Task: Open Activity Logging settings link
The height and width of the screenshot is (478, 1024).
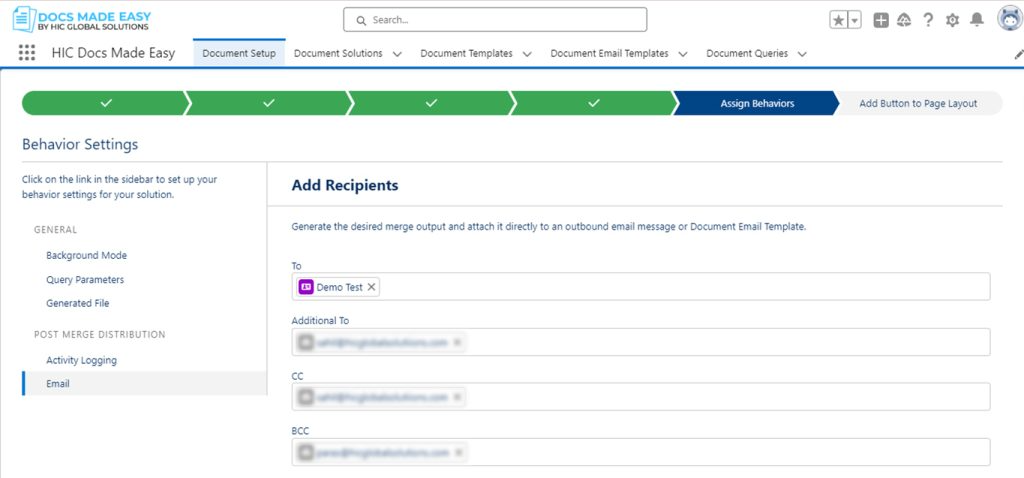Action: tap(82, 360)
